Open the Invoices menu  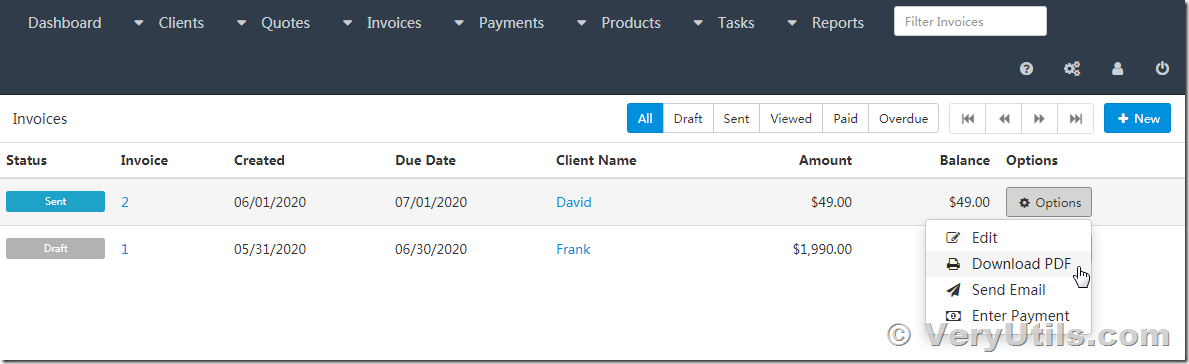click(394, 23)
